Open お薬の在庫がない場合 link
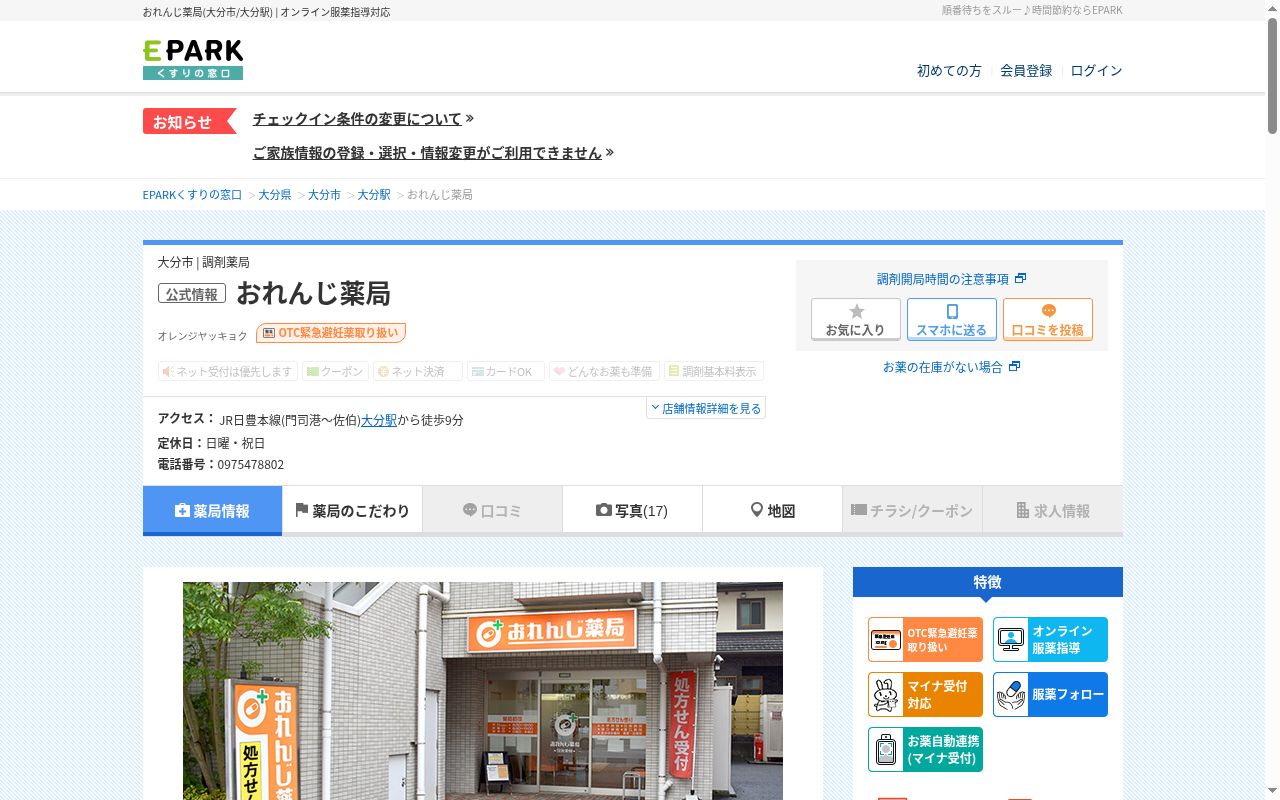1280x800 pixels. coord(942,367)
